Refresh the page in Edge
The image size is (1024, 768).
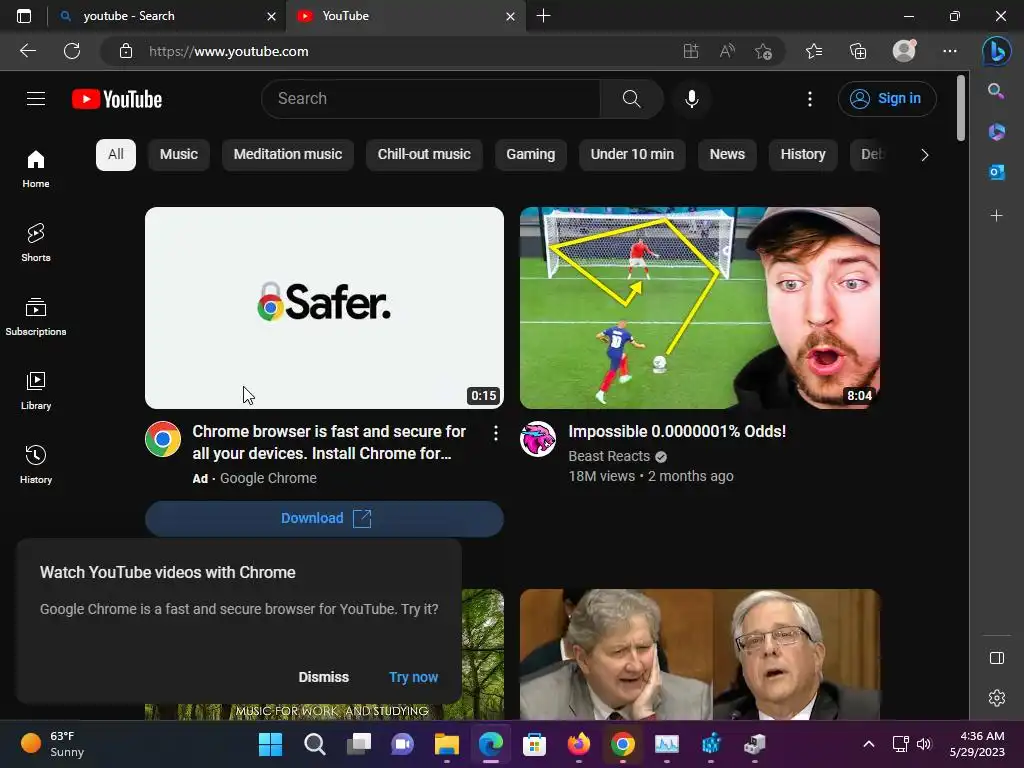(72, 51)
